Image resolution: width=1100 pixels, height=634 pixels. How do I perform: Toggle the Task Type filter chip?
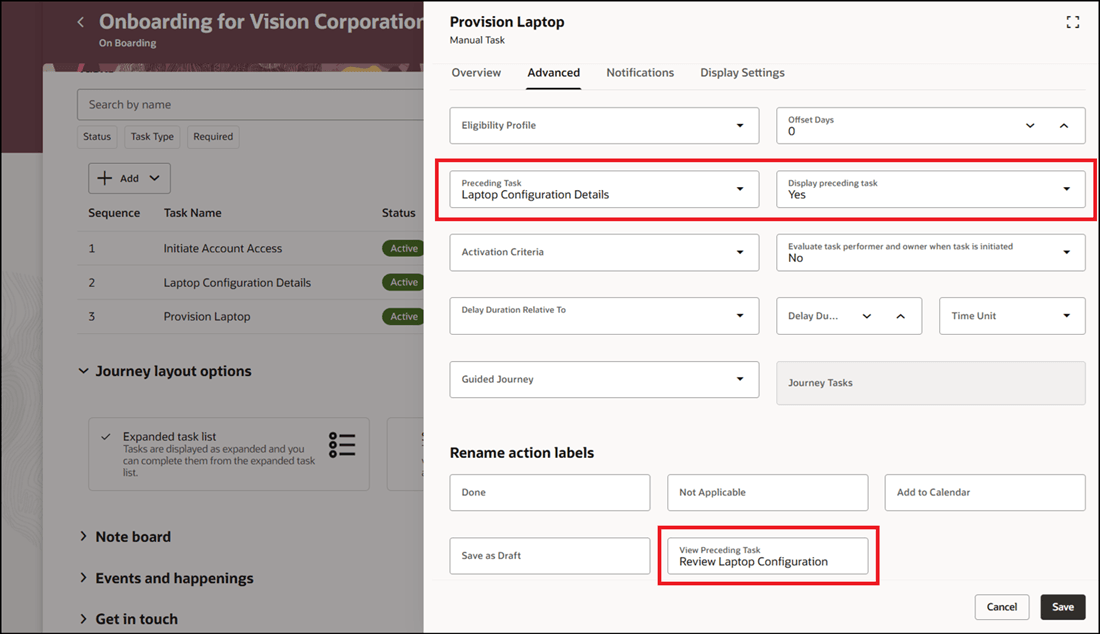[152, 137]
